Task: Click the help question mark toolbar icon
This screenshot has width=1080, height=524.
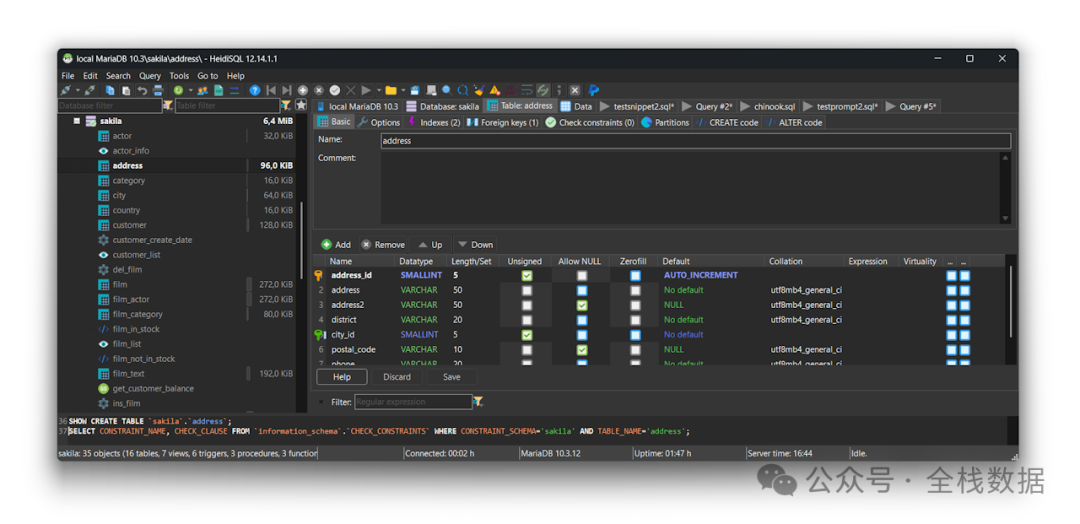Action: point(254,90)
